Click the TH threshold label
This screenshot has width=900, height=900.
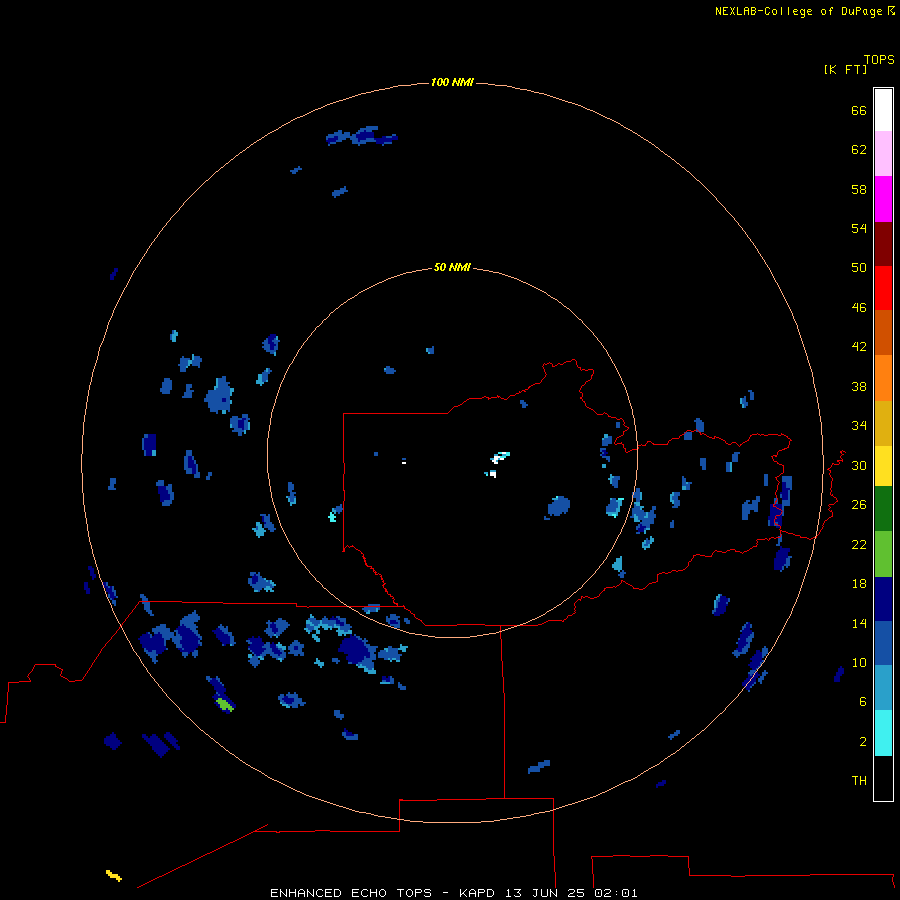(859, 780)
